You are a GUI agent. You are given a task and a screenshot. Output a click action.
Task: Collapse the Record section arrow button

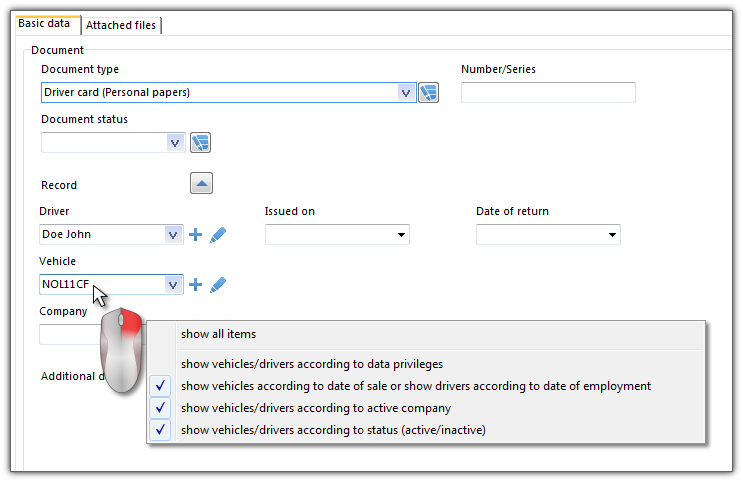point(201,183)
